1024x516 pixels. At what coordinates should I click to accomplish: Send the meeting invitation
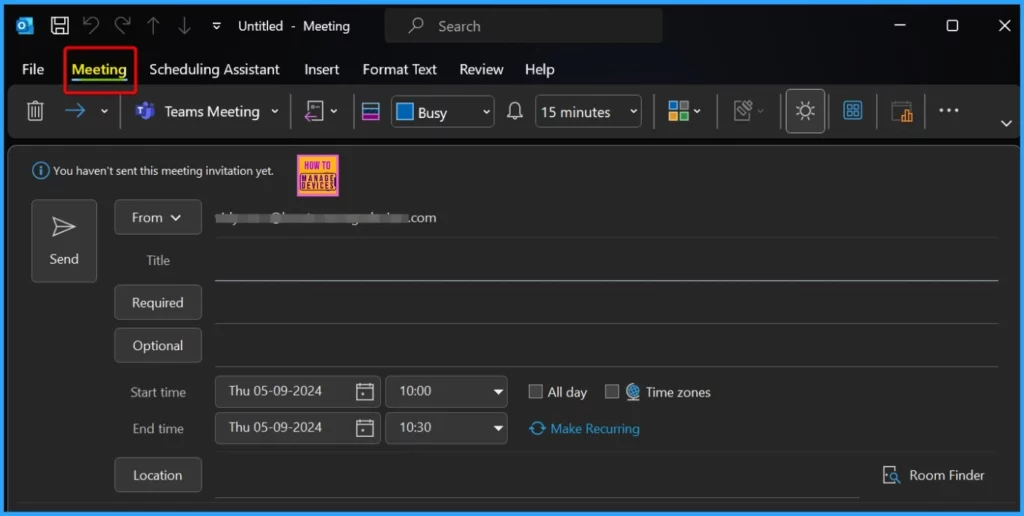pyautogui.click(x=64, y=241)
